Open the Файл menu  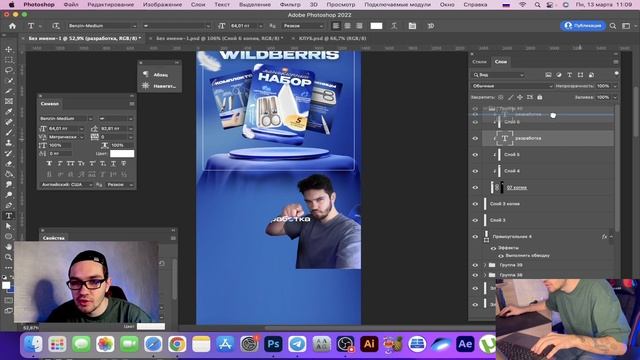[71, 4]
